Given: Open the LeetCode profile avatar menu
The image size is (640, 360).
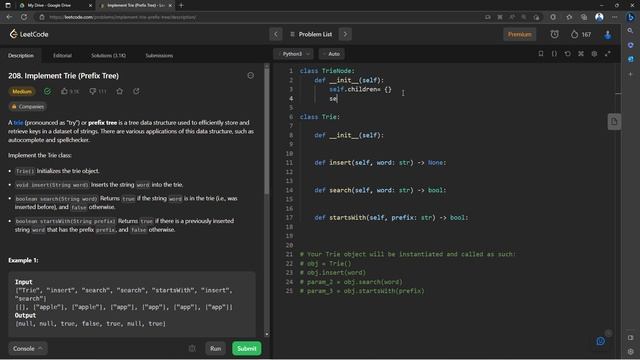Looking at the screenshot, I should (x=608, y=34).
